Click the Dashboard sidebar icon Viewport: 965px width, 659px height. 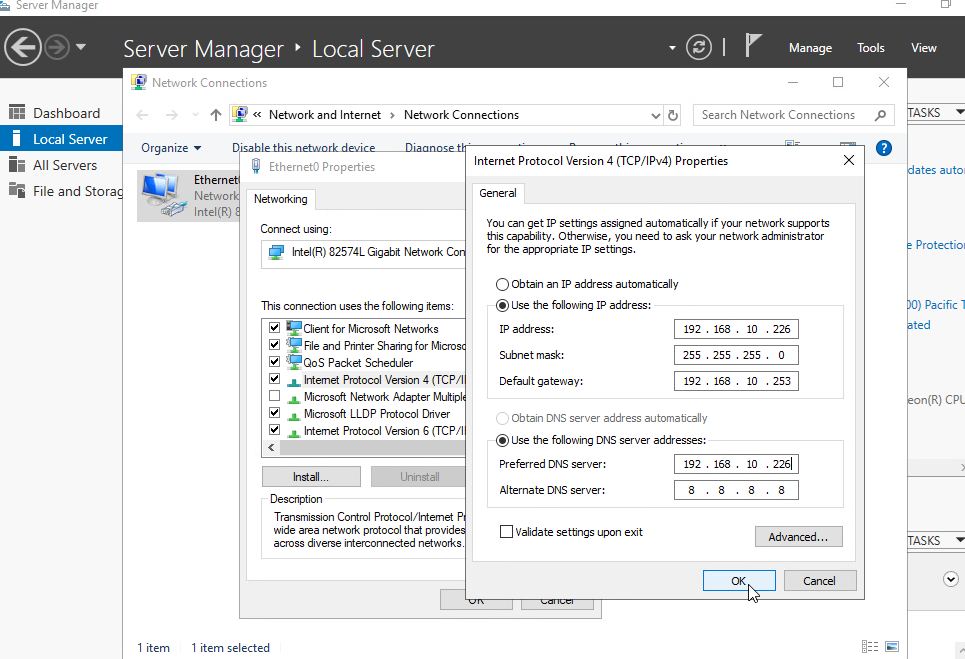point(17,113)
